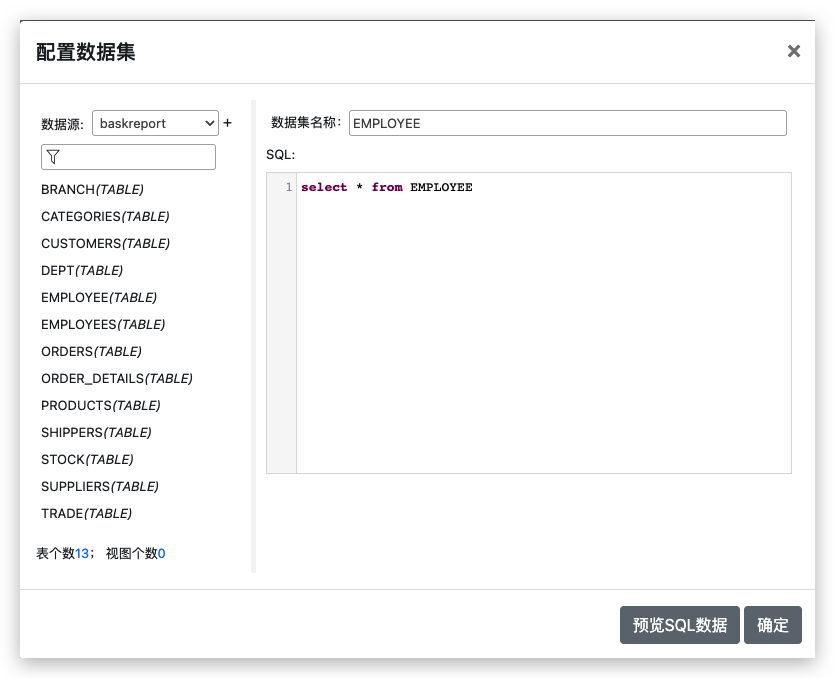Select PRODUCTS(TABLE) from the table list

pyautogui.click(x=101, y=405)
